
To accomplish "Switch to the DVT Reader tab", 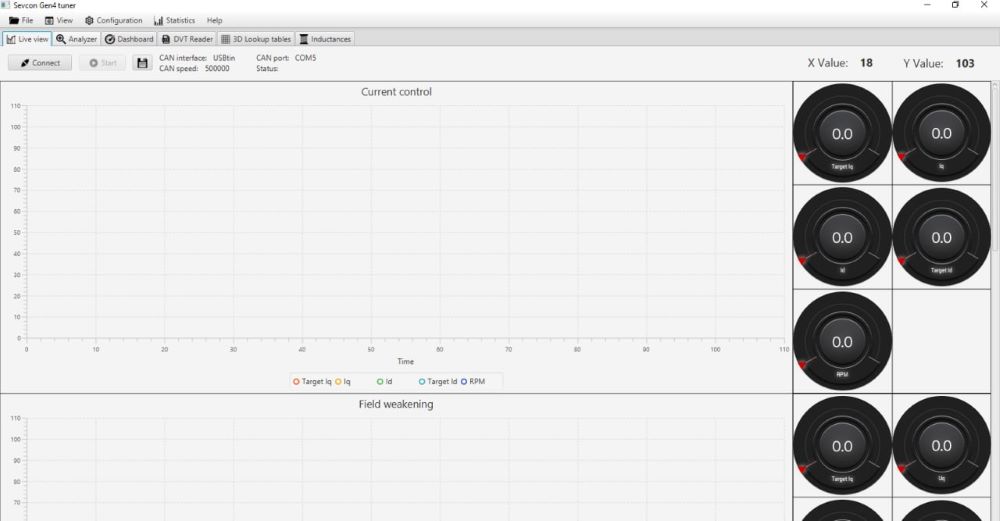I will 187,39.
